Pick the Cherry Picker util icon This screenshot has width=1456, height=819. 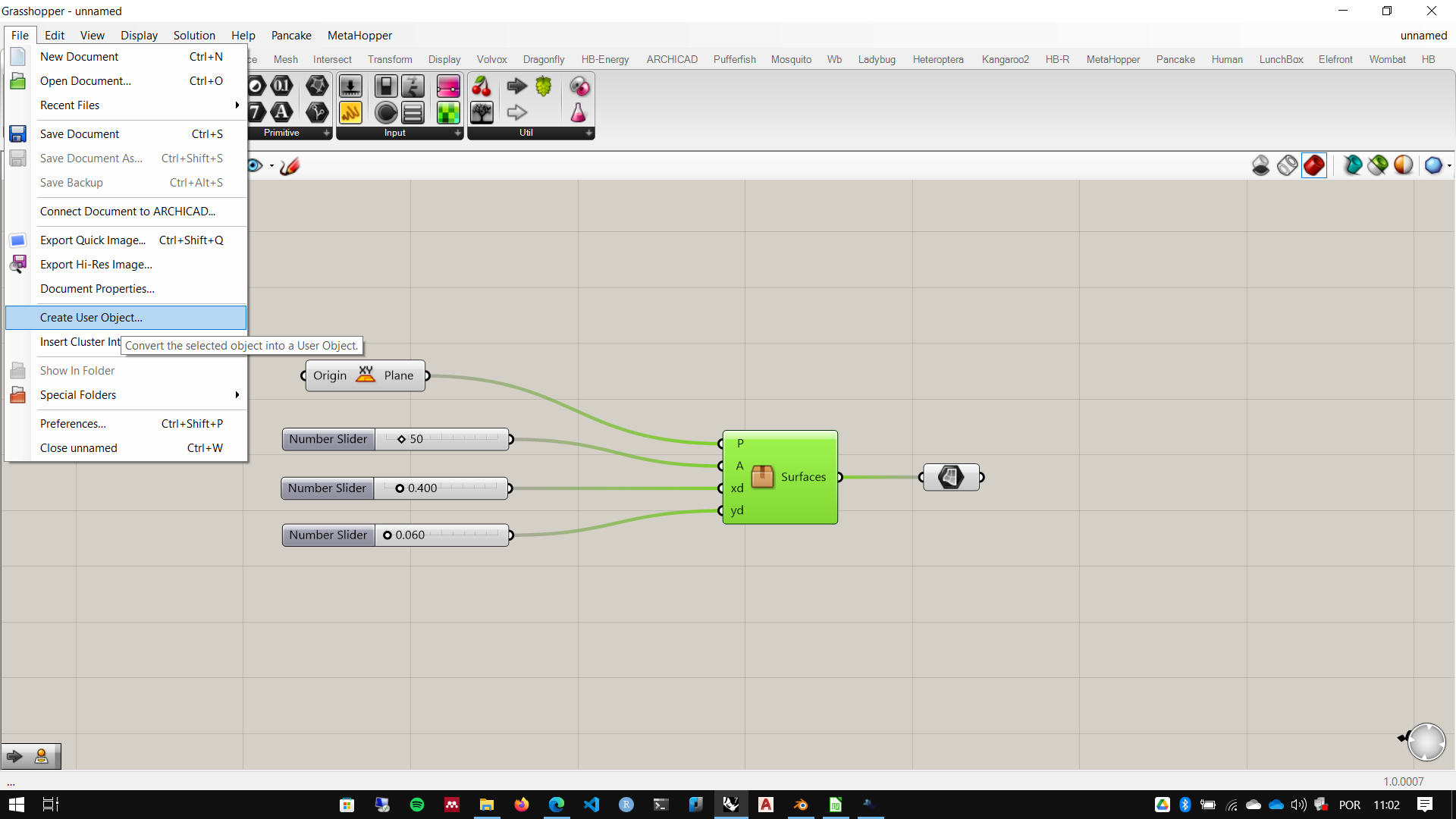tap(482, 86)
